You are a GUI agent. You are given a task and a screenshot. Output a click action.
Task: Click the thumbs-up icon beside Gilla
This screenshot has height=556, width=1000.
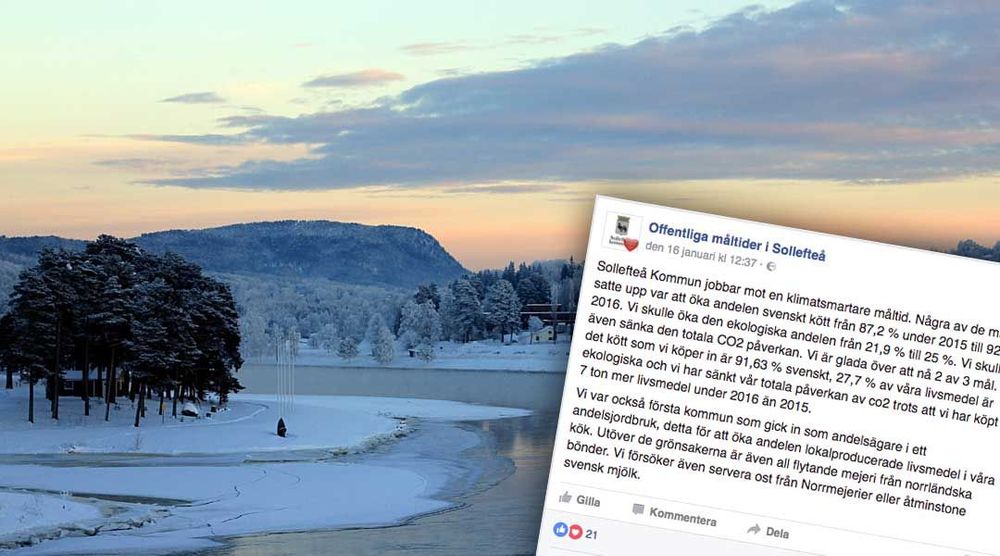566,497
